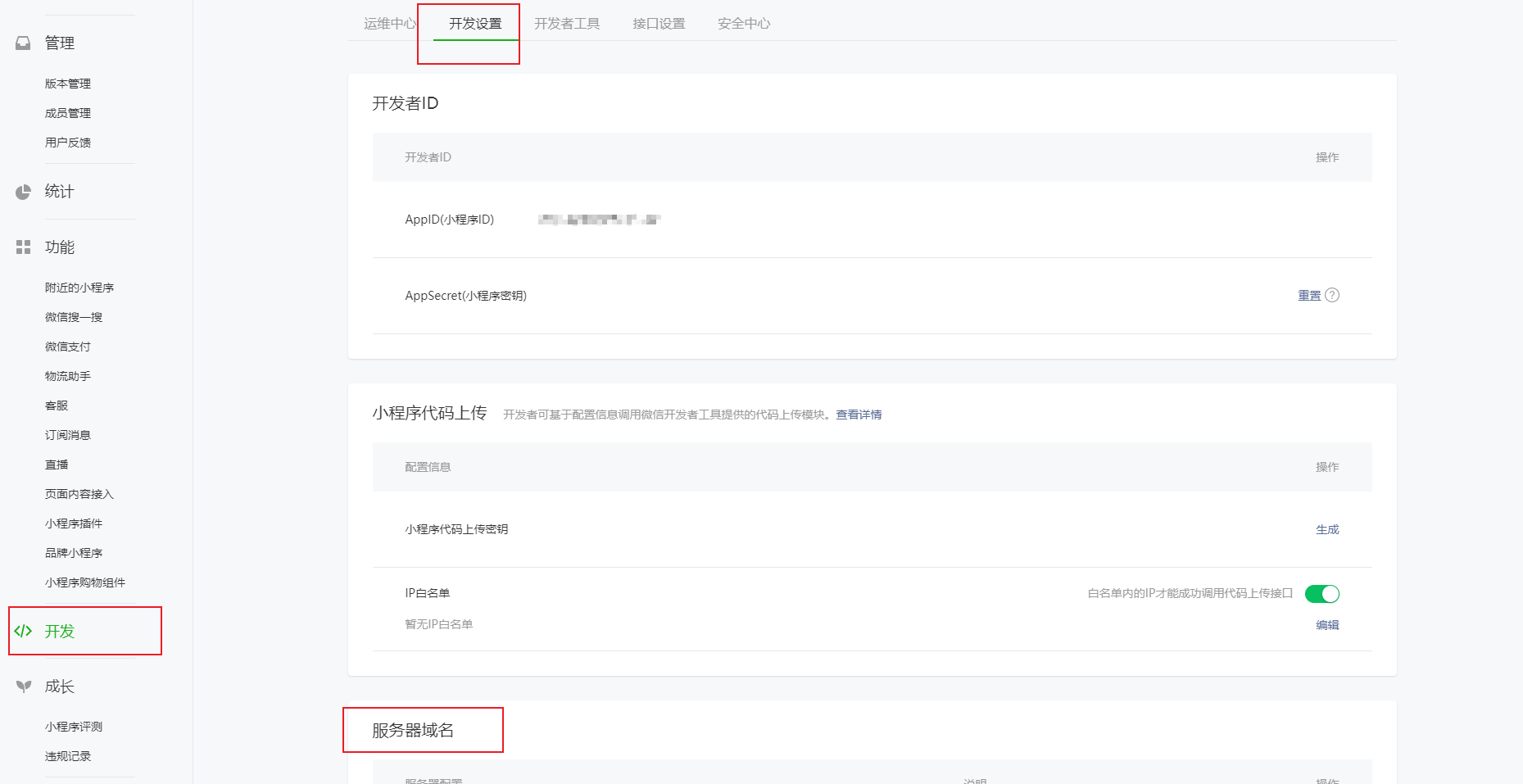Image resolution: width=1523 pixels, height=784 pixels.
Task: Open 小程序评测 menu item
Action: tap(74, 727)
